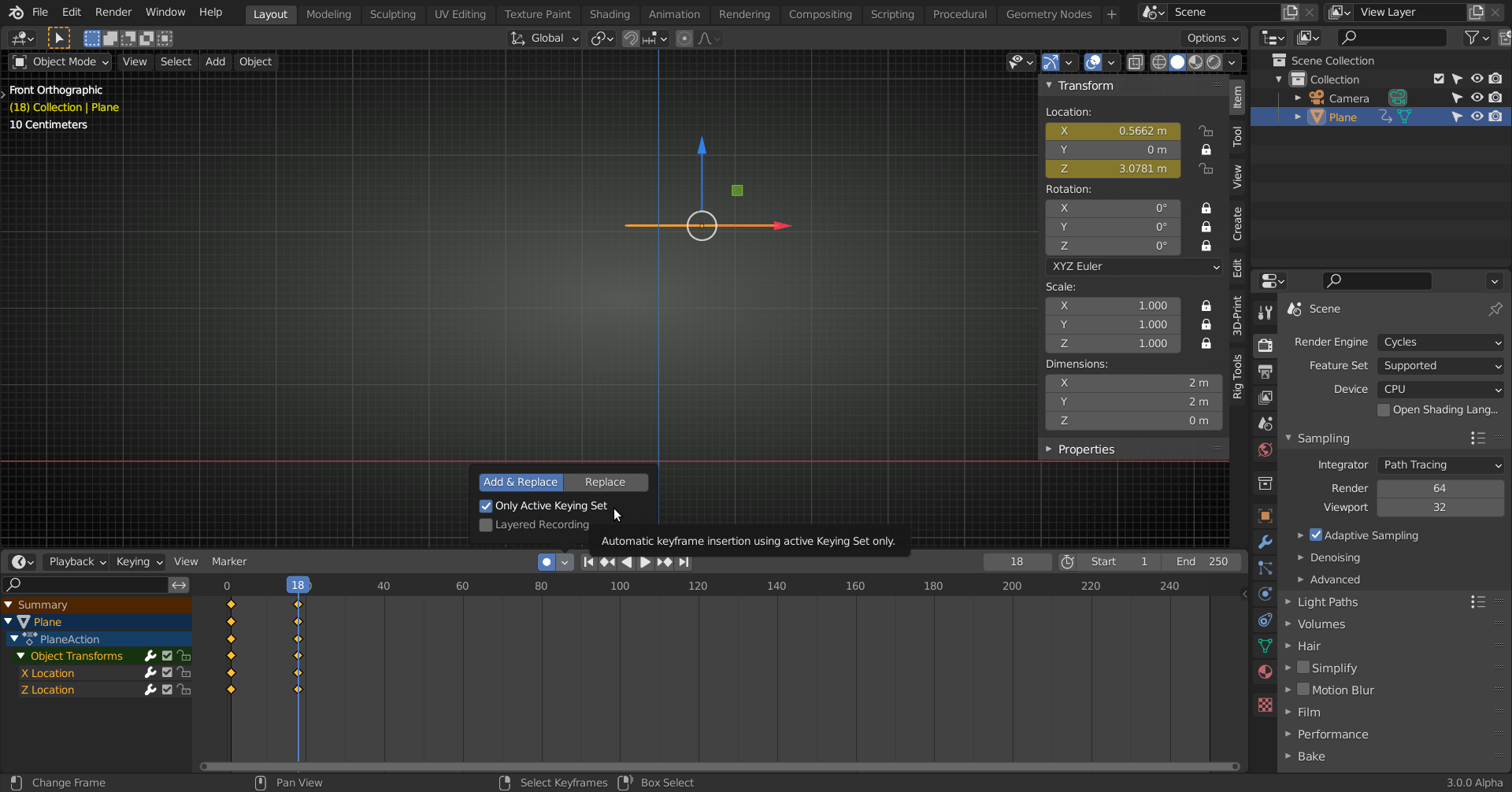Click the Viewport samples field showing 32
Image resolution: width=1512 pixels, height=792 pixels.
tap(1440, 508)
